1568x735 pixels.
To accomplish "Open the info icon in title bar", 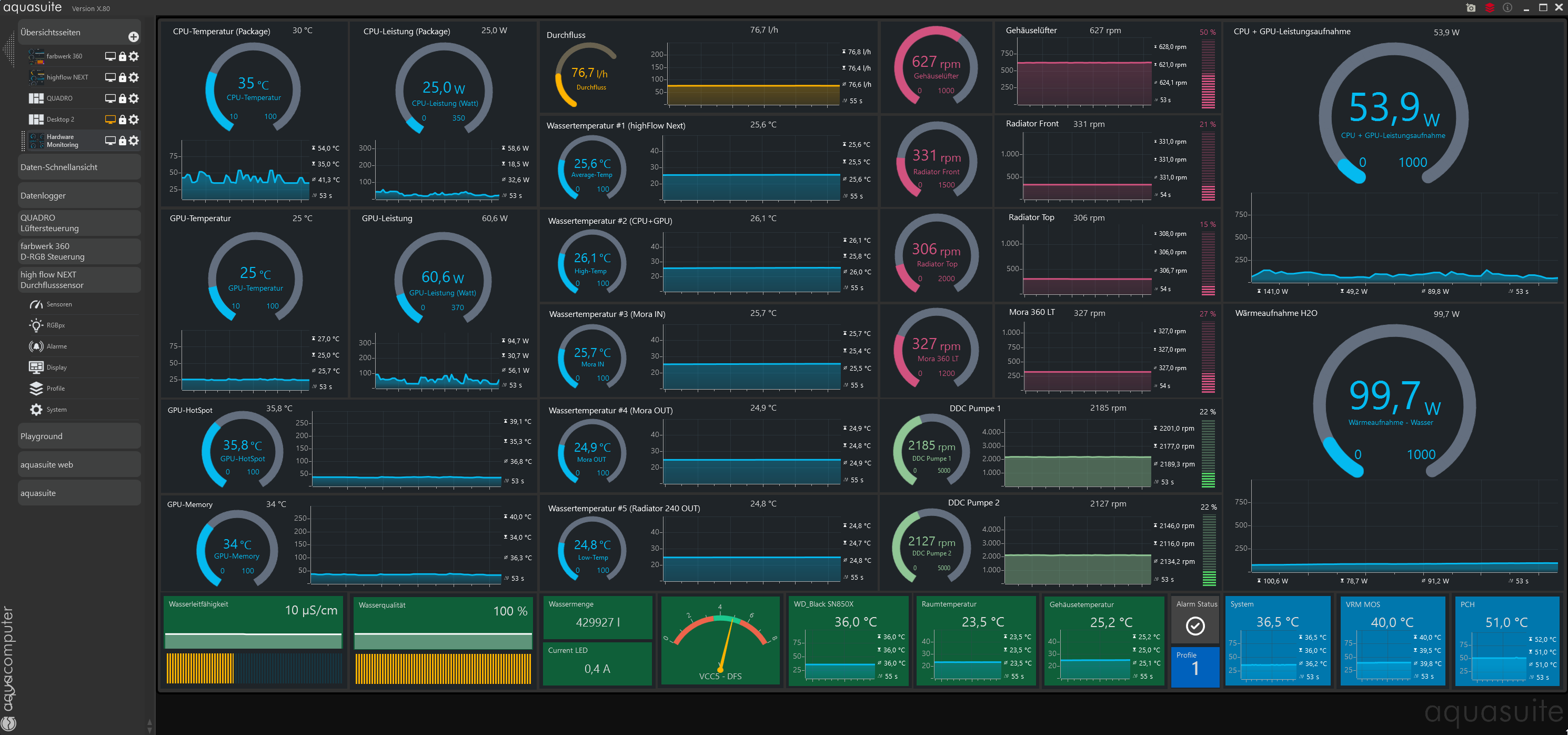I will pos(1507,8).
